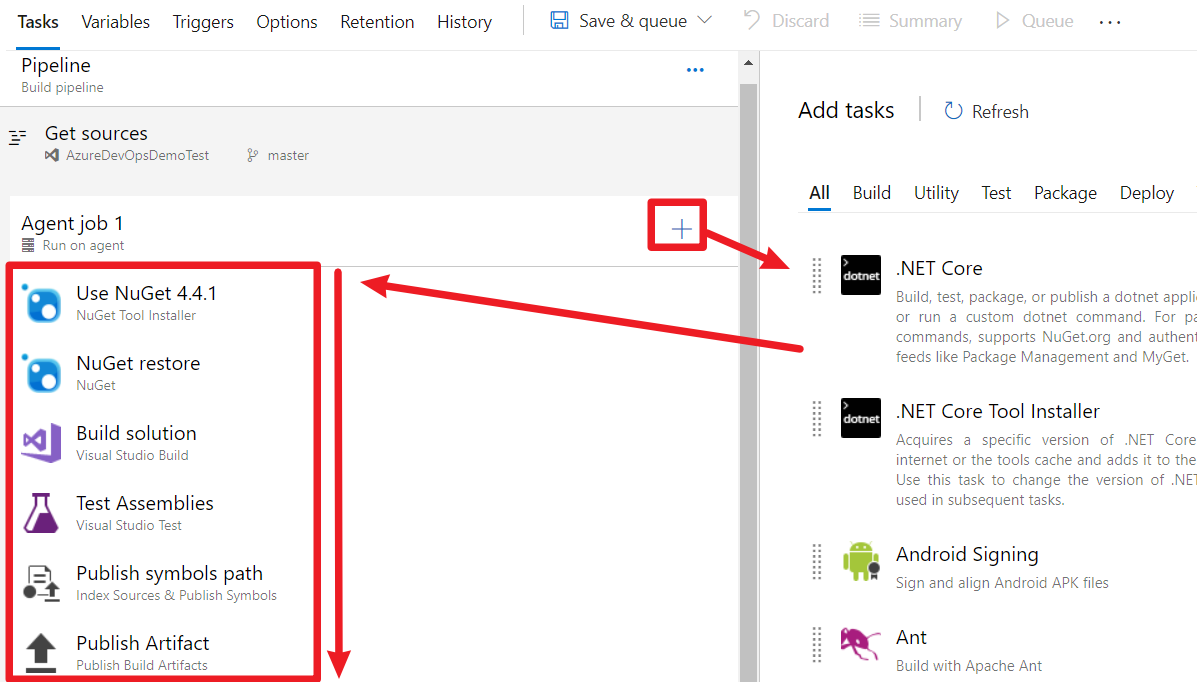
Task: Open the Retention tab
Action: (x=377, y=21)
